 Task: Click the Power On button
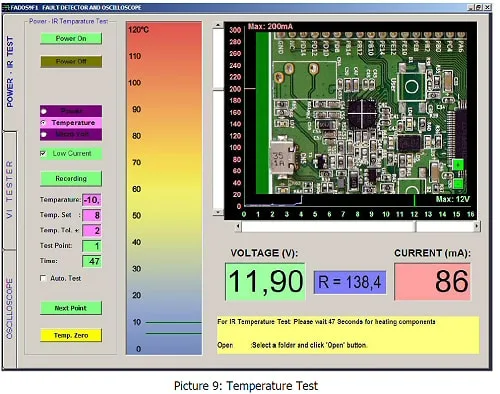[71, 38]
